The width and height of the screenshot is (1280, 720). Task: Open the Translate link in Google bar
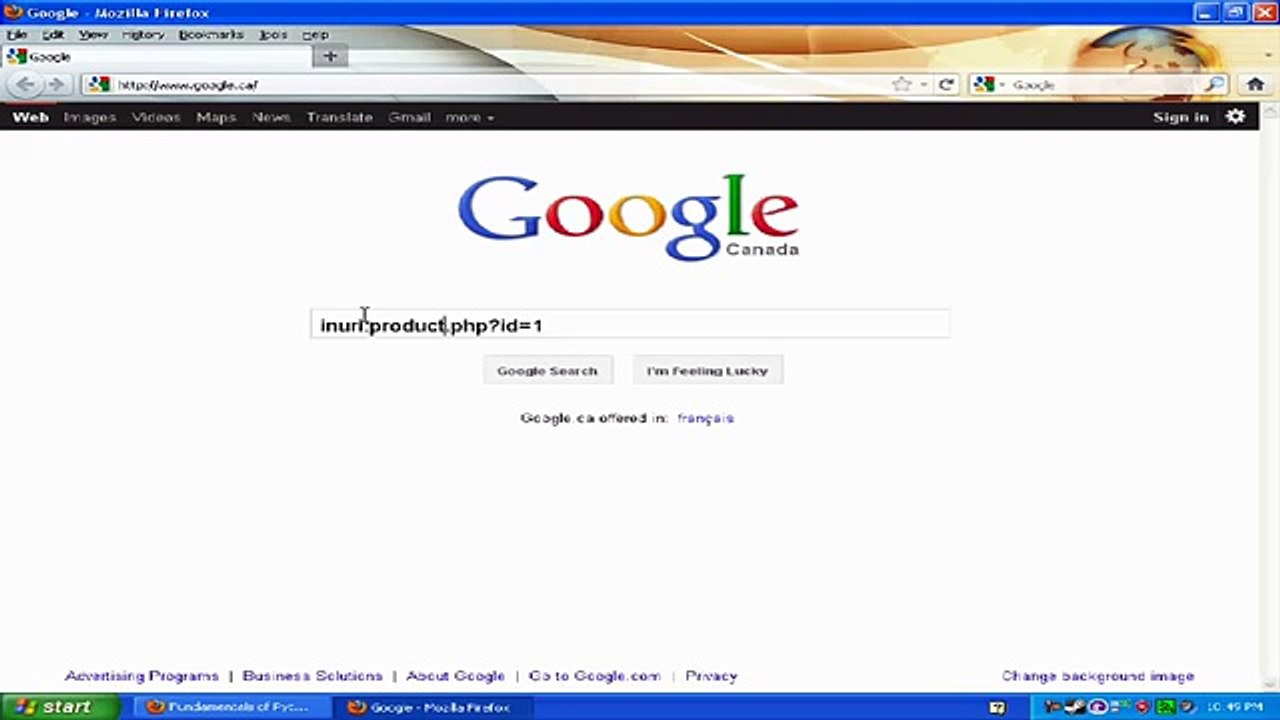coord(339,117)
